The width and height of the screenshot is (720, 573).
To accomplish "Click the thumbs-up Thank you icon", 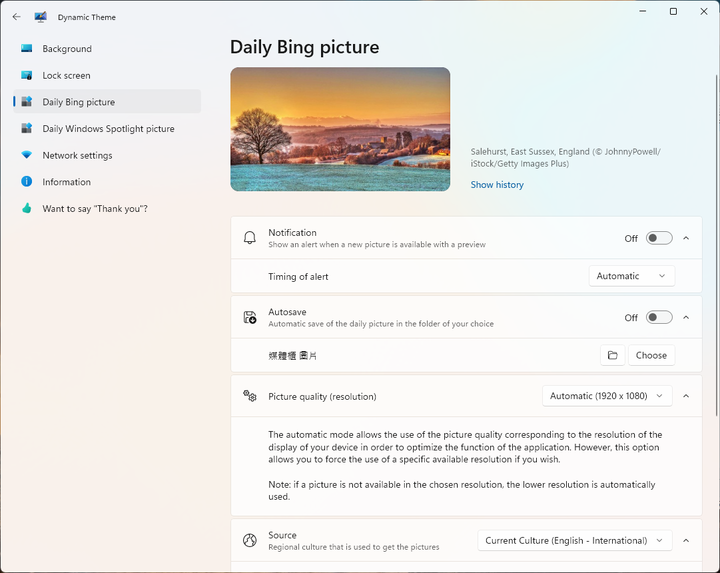I will click(x=27, y=208).
